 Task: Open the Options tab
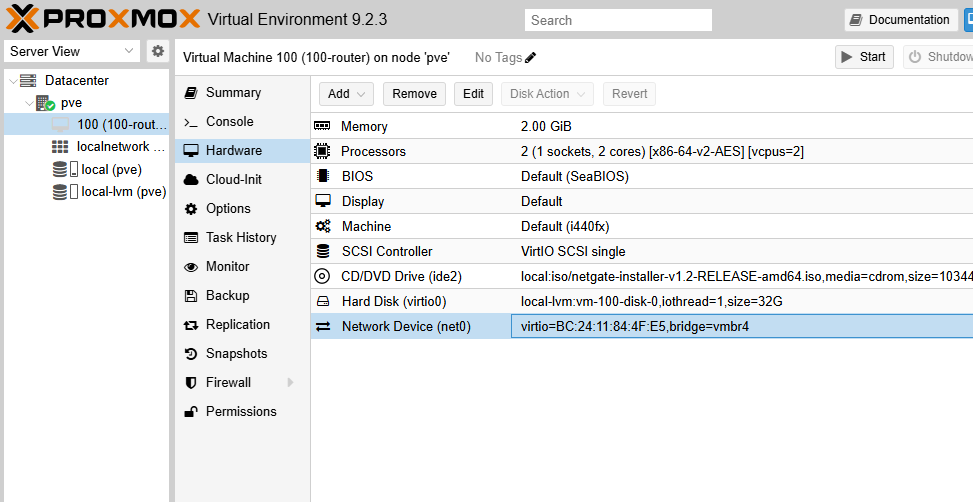click(x=242, y=208)
